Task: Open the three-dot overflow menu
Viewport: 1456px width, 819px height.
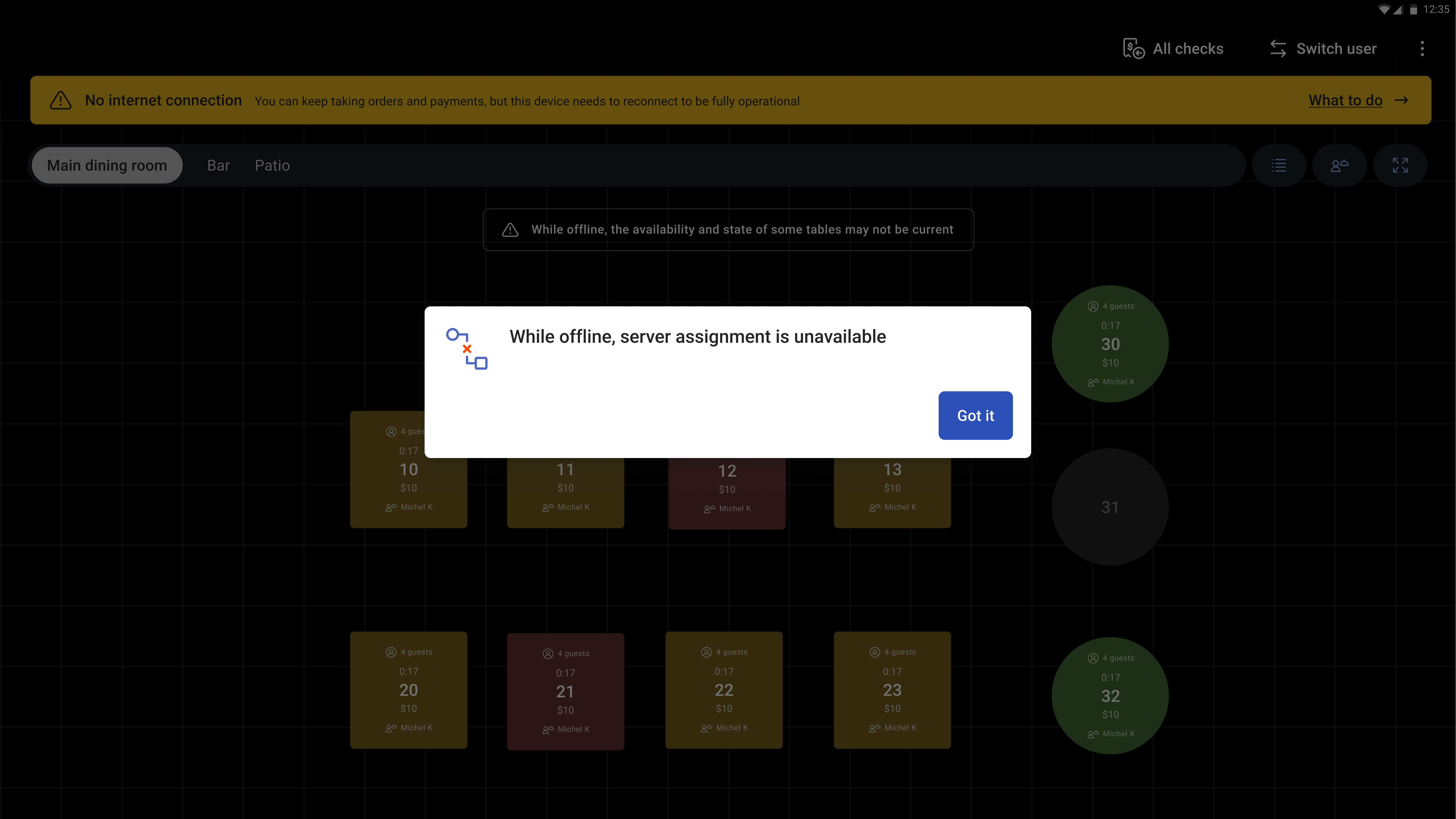Action: (1422, 49)
